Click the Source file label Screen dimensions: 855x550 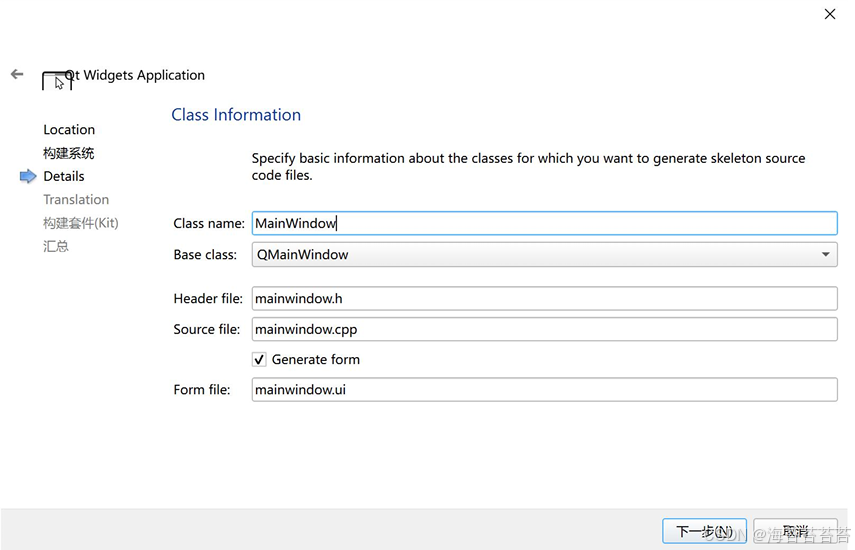point(207,329)
